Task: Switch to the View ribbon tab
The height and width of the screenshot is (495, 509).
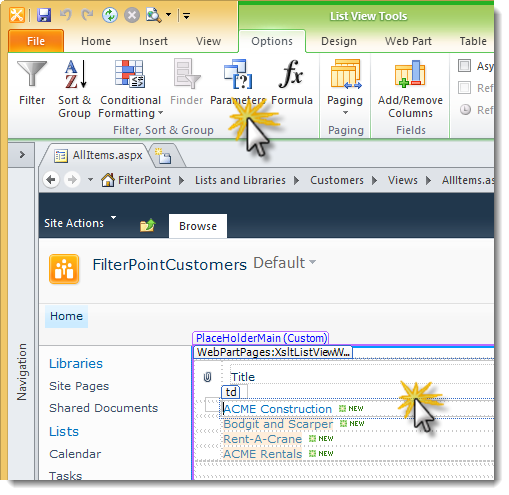Action: pyautogui.click(x=208, y=41)
